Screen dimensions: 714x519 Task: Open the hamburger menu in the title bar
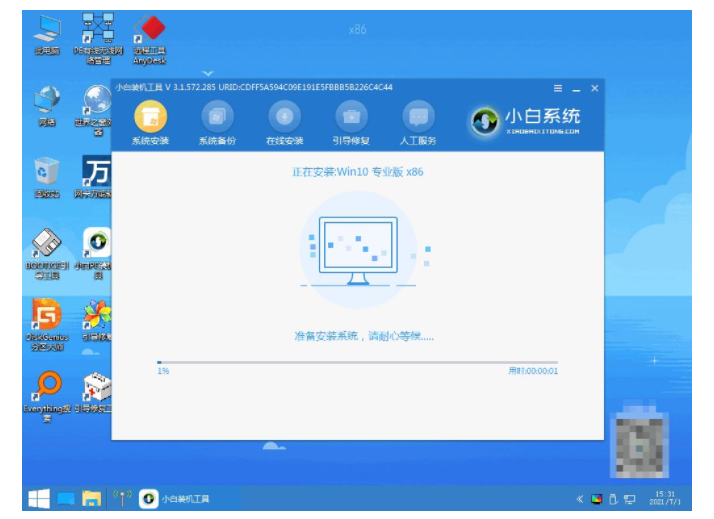(x=558, y=88)
